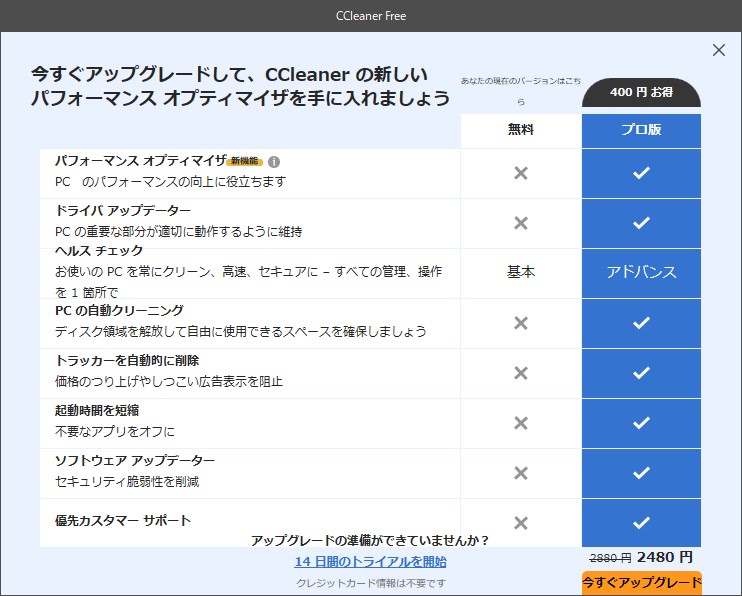This screenshot has width=742, height=596.
Task: Close the upgrade dialog with the X
Action: click(x=718, y=50)
